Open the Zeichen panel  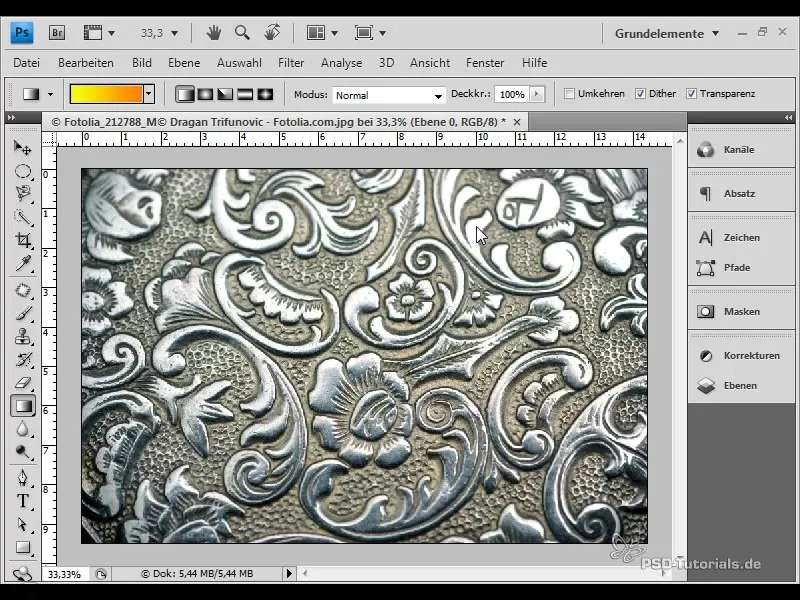741,237
